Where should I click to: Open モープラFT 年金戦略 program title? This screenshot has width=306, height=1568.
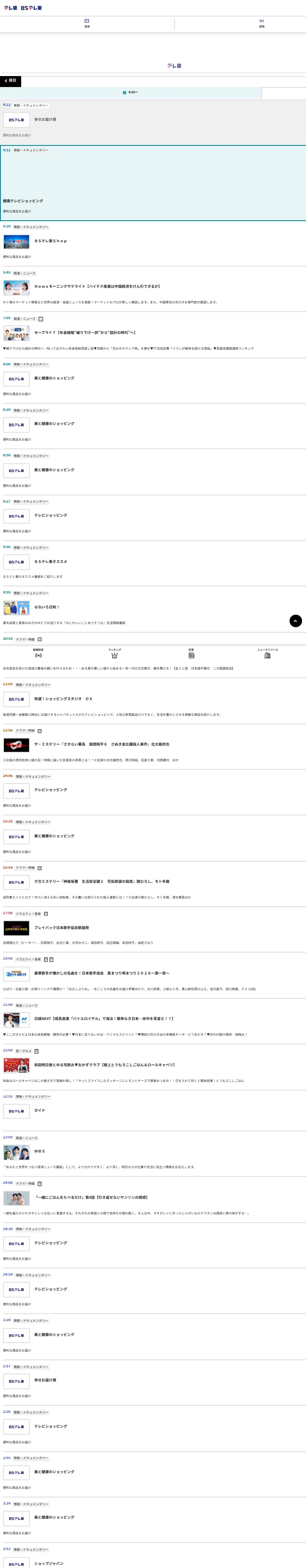click(85, 333)
